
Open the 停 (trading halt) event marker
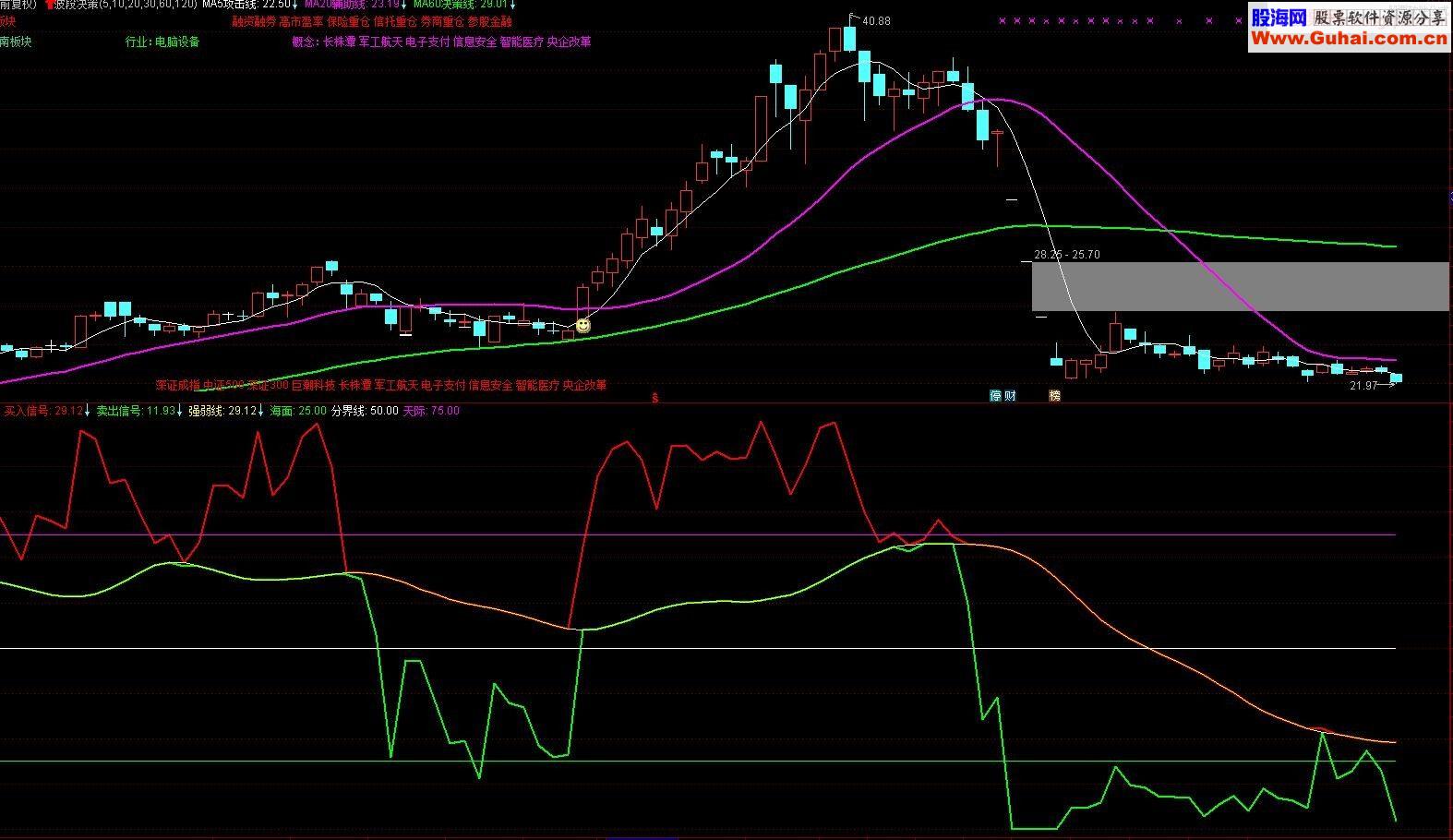[996, 396]
